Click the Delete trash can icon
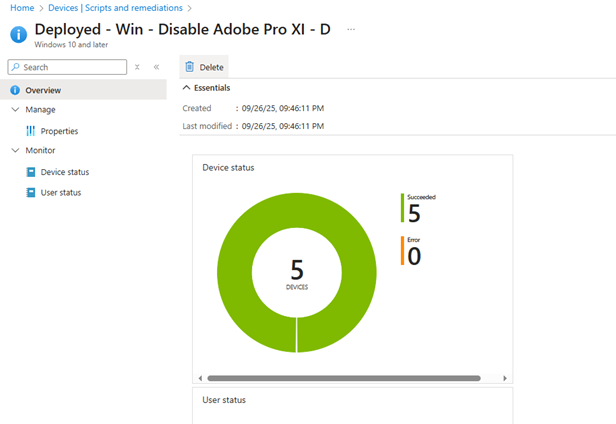Viewport: 616px width, 424px height. click(190, 67)
